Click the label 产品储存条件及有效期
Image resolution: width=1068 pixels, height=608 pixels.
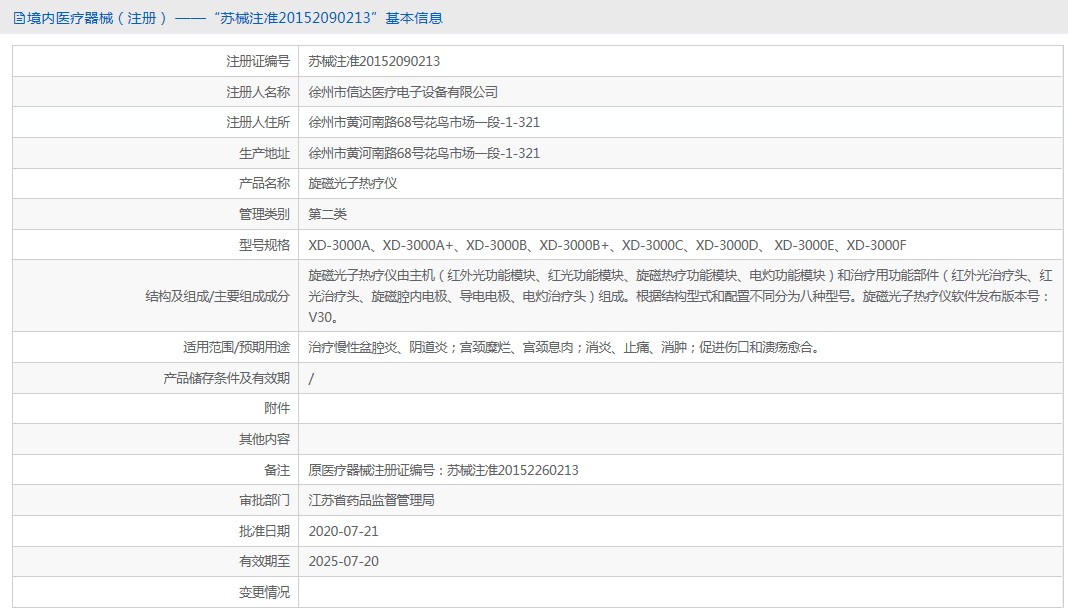coord(227,379)
